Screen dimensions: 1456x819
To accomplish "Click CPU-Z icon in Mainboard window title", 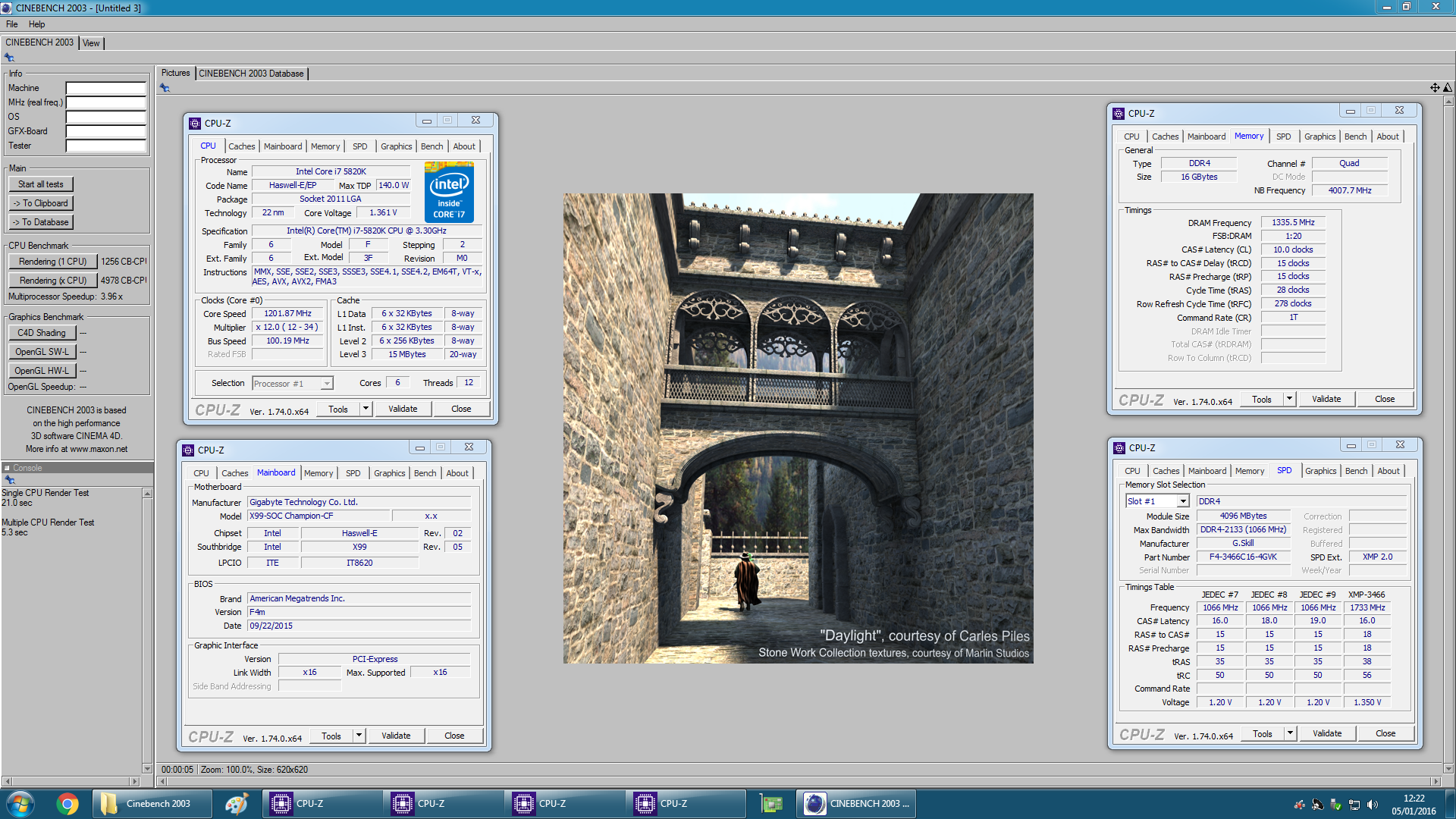I will pyautogui.click(x=188, y=450).
